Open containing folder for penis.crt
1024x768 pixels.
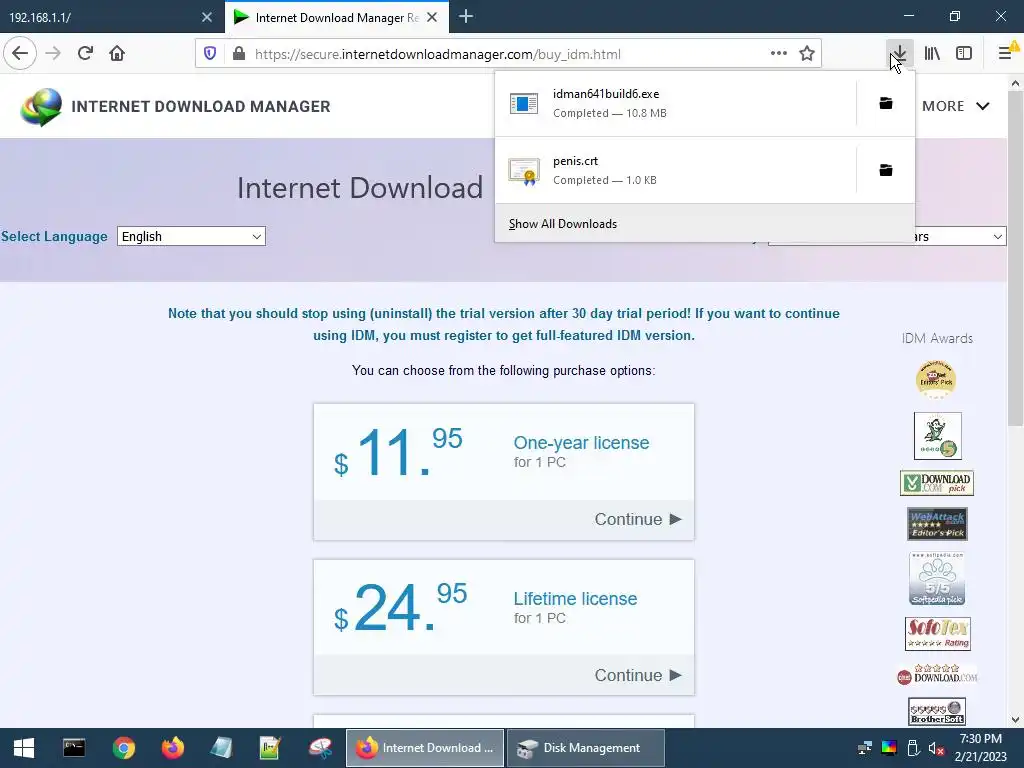tap(886, 170)
